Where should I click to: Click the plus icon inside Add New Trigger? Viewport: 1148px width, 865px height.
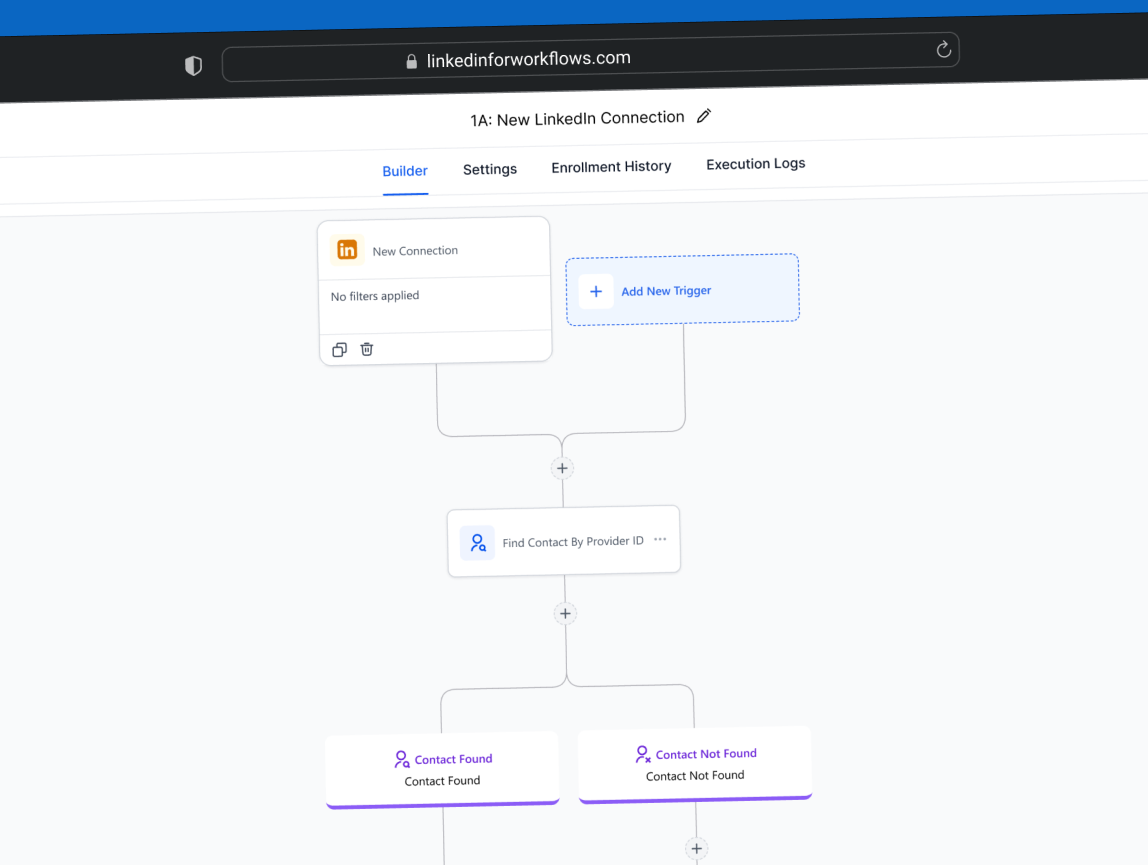pyautogui.click(x=596, y=291)
